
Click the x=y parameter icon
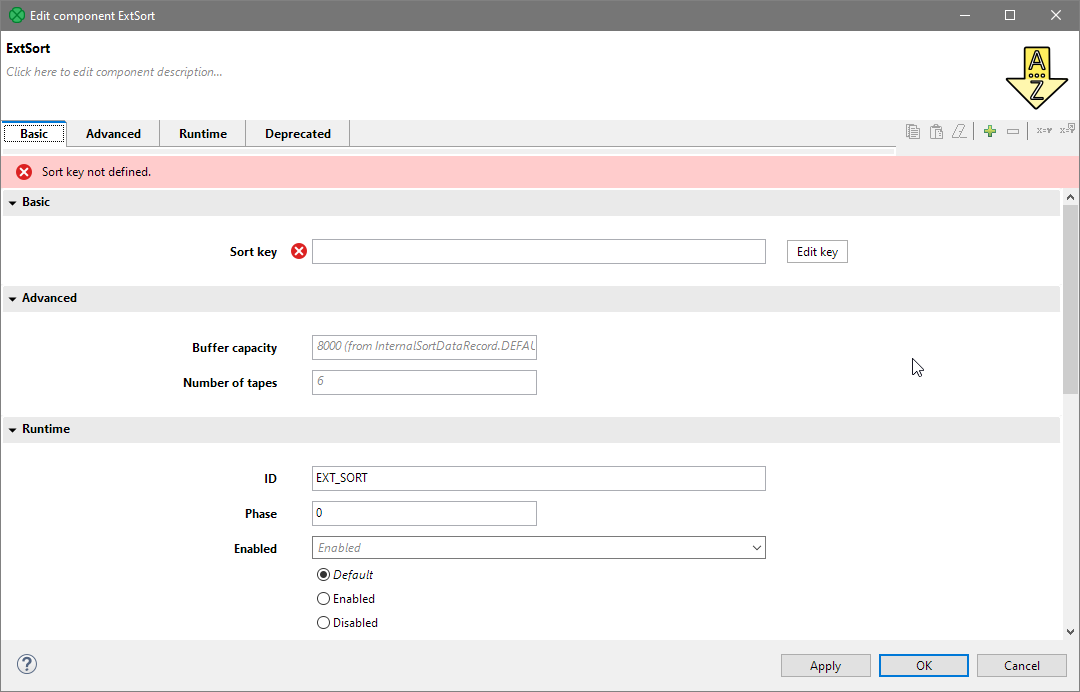1043,131
